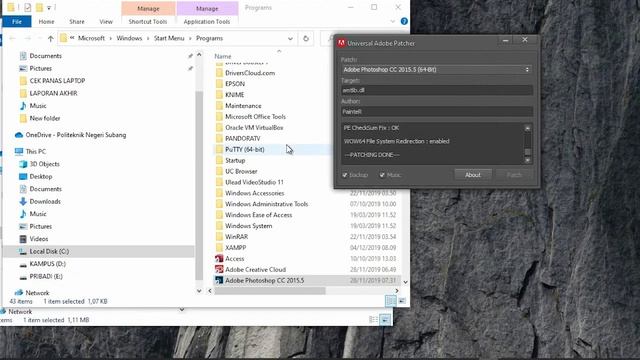This screenshot has height=360, width=640.
Task: Select Adobe Photoshop CC 2015.5 shortcut
Action: (x=264, y=281)
